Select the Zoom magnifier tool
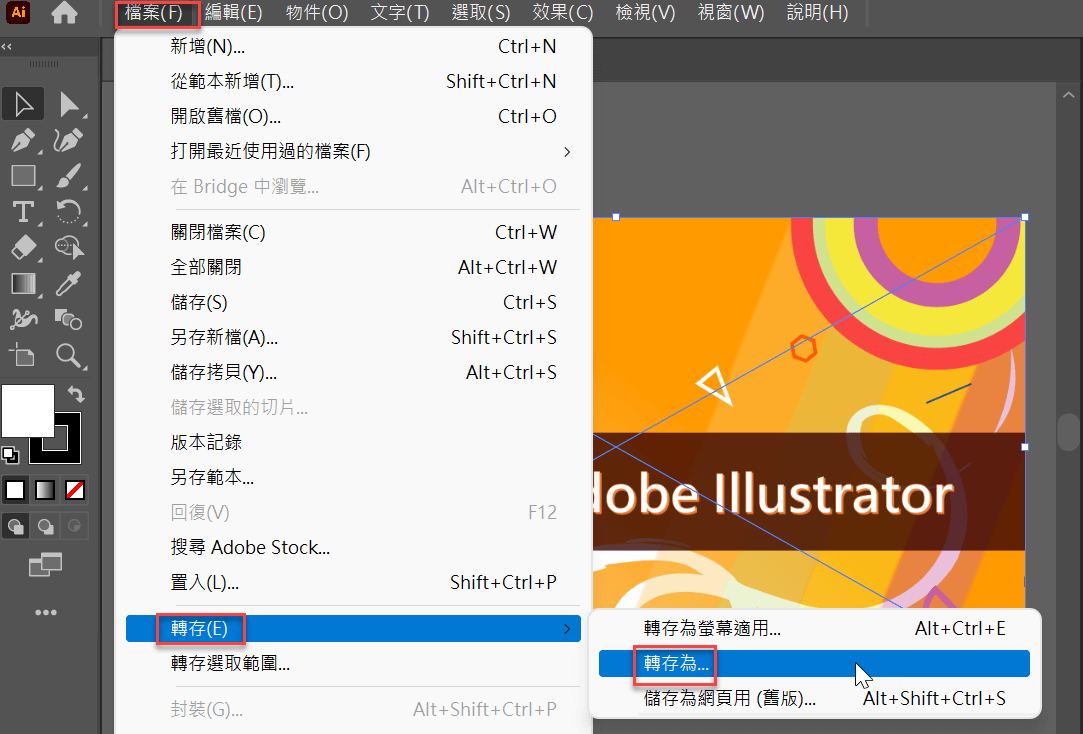Viewport: 1083px width, 734px height. (x=68, y=355)
